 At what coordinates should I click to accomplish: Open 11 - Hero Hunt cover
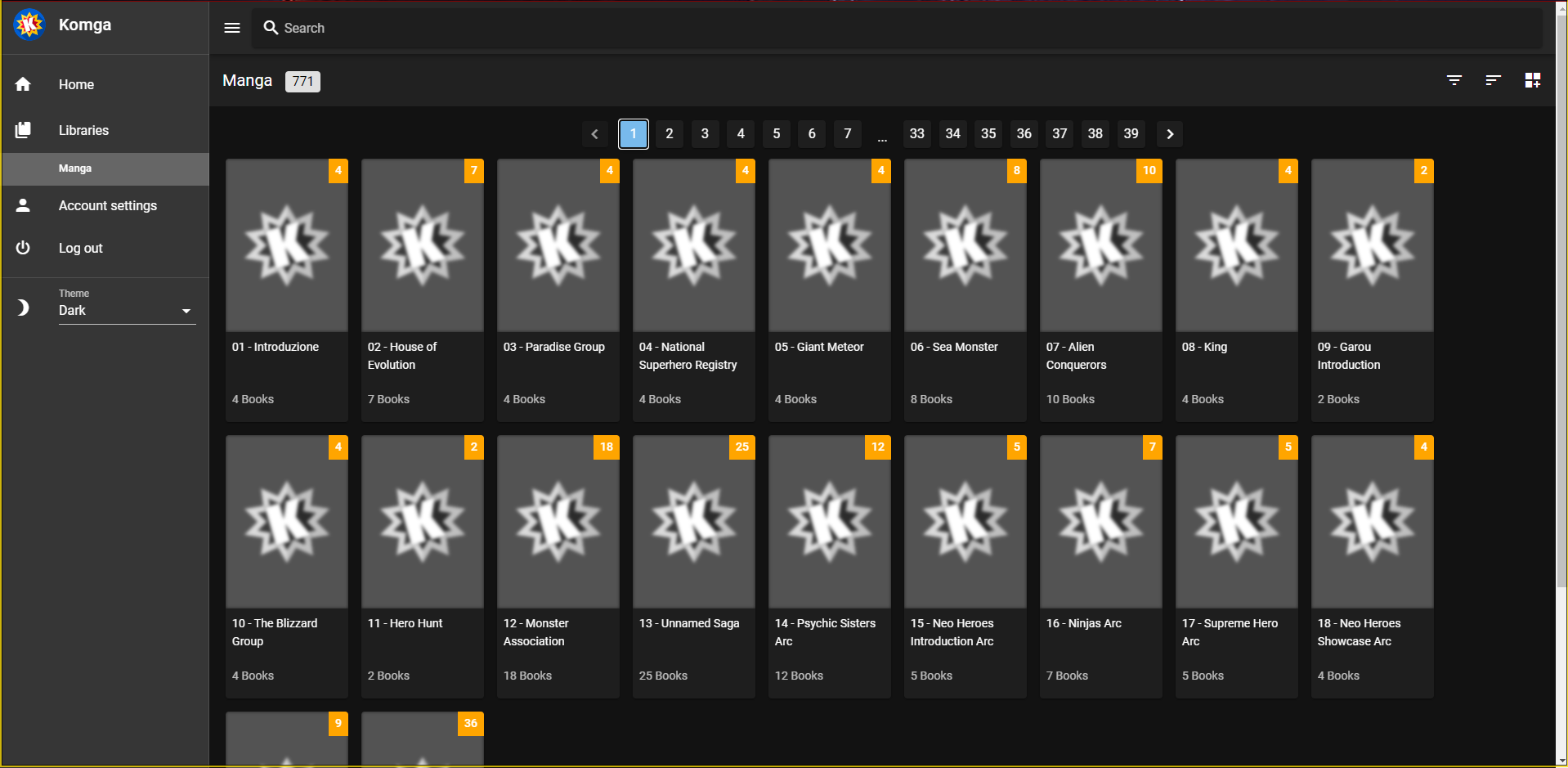[423, 522]
